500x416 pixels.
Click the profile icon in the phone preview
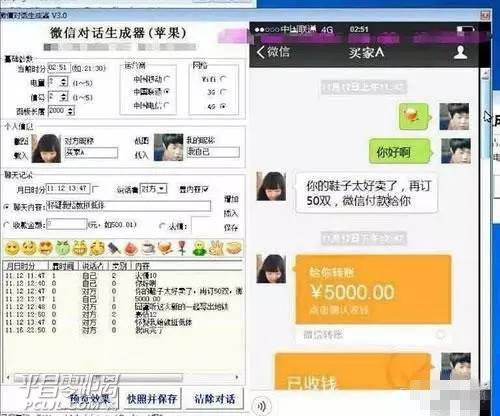click(x=460, y=52)
